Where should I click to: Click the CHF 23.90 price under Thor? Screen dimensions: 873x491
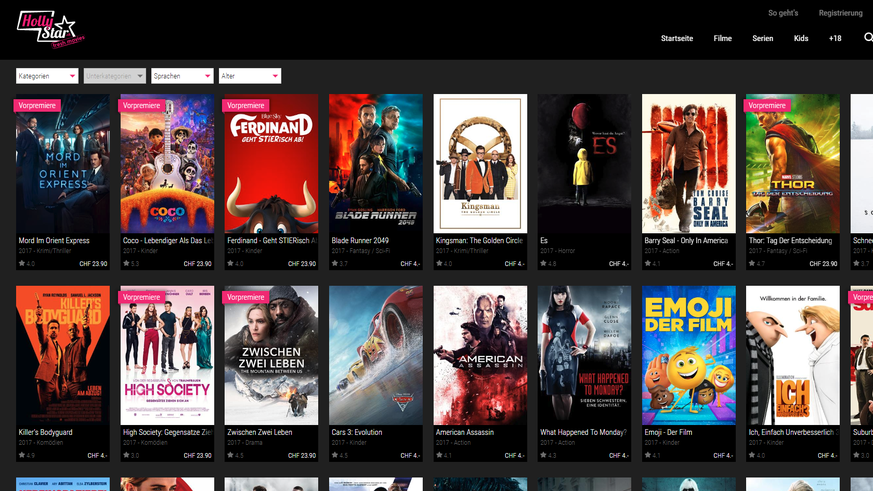[x=823, y=263]
